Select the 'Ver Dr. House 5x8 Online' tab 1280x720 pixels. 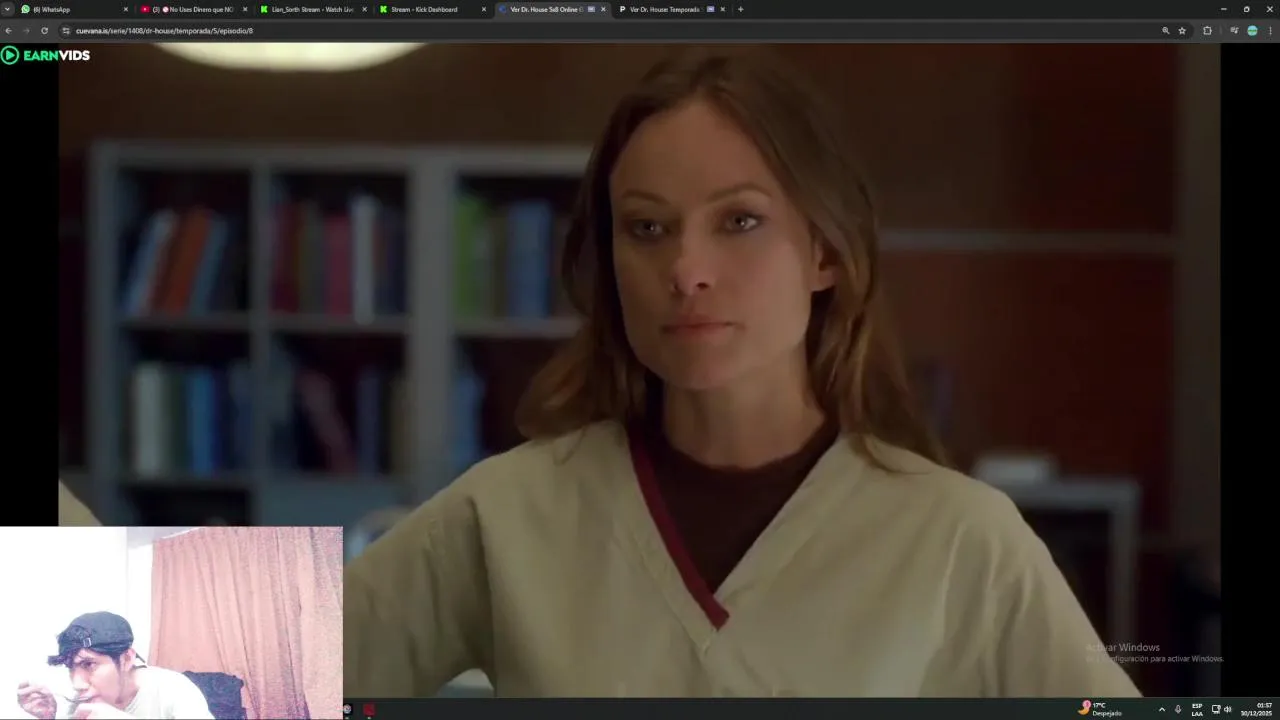pyautogui.click(x=553, y=9)
